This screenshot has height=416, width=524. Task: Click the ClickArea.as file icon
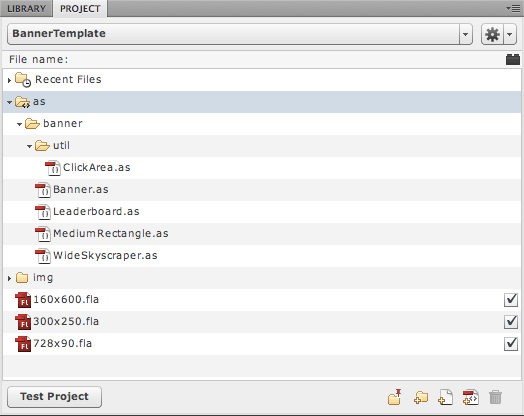point(53,168)
